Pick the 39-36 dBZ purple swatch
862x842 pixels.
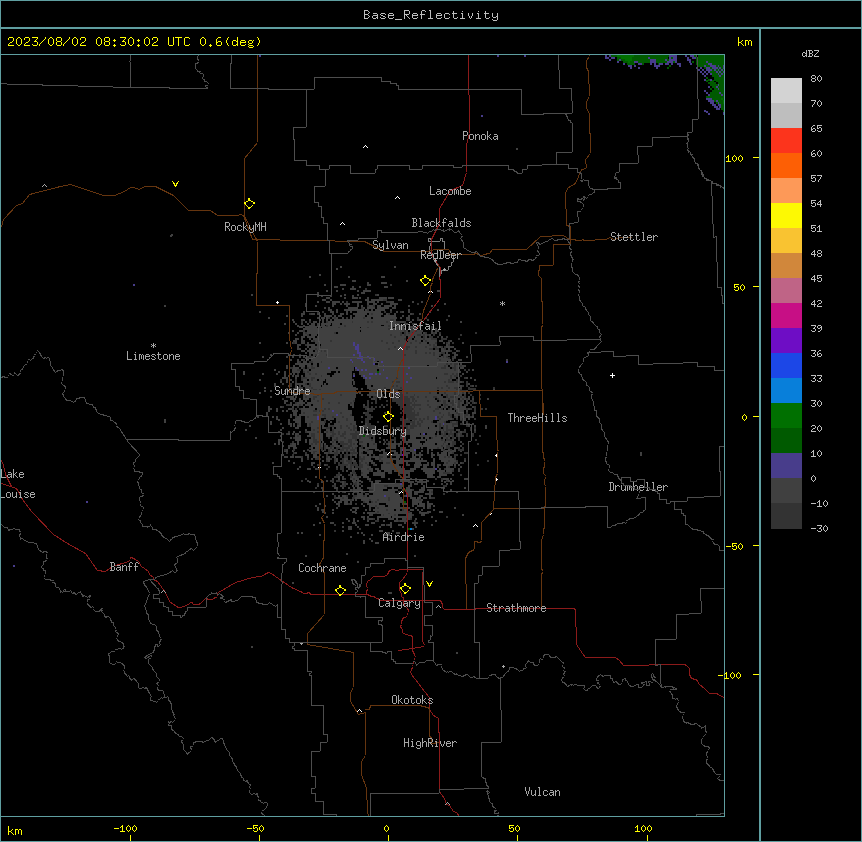coord(786,341)
